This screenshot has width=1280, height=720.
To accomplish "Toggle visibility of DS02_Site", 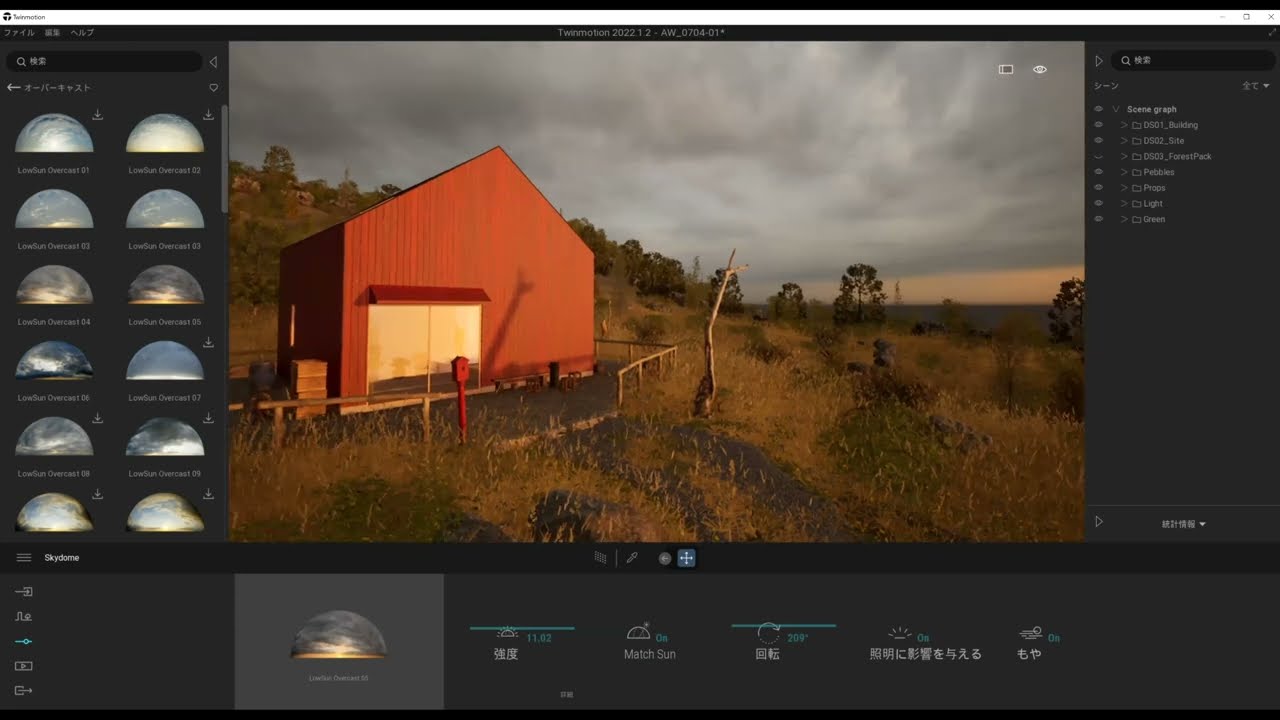I will pos(1098,141).
